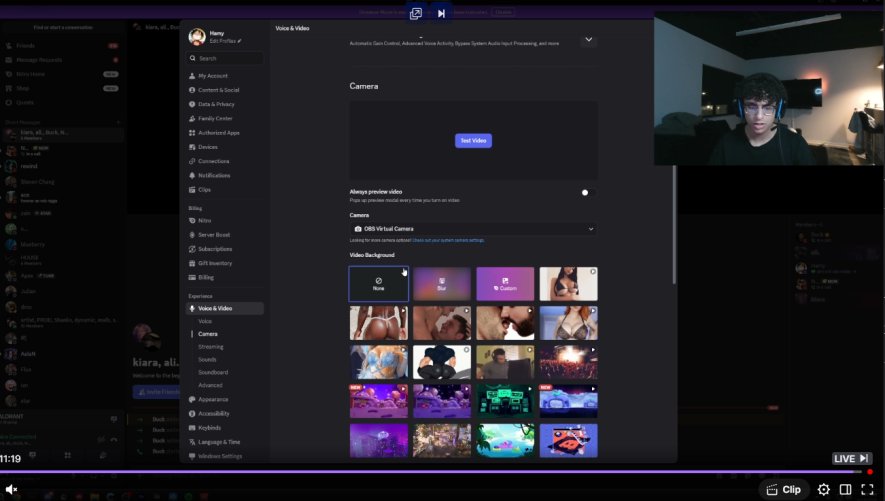Switch to the Soundboard sub-section
Viewport: 885px width, 501px height.
[x=213, y=372]
